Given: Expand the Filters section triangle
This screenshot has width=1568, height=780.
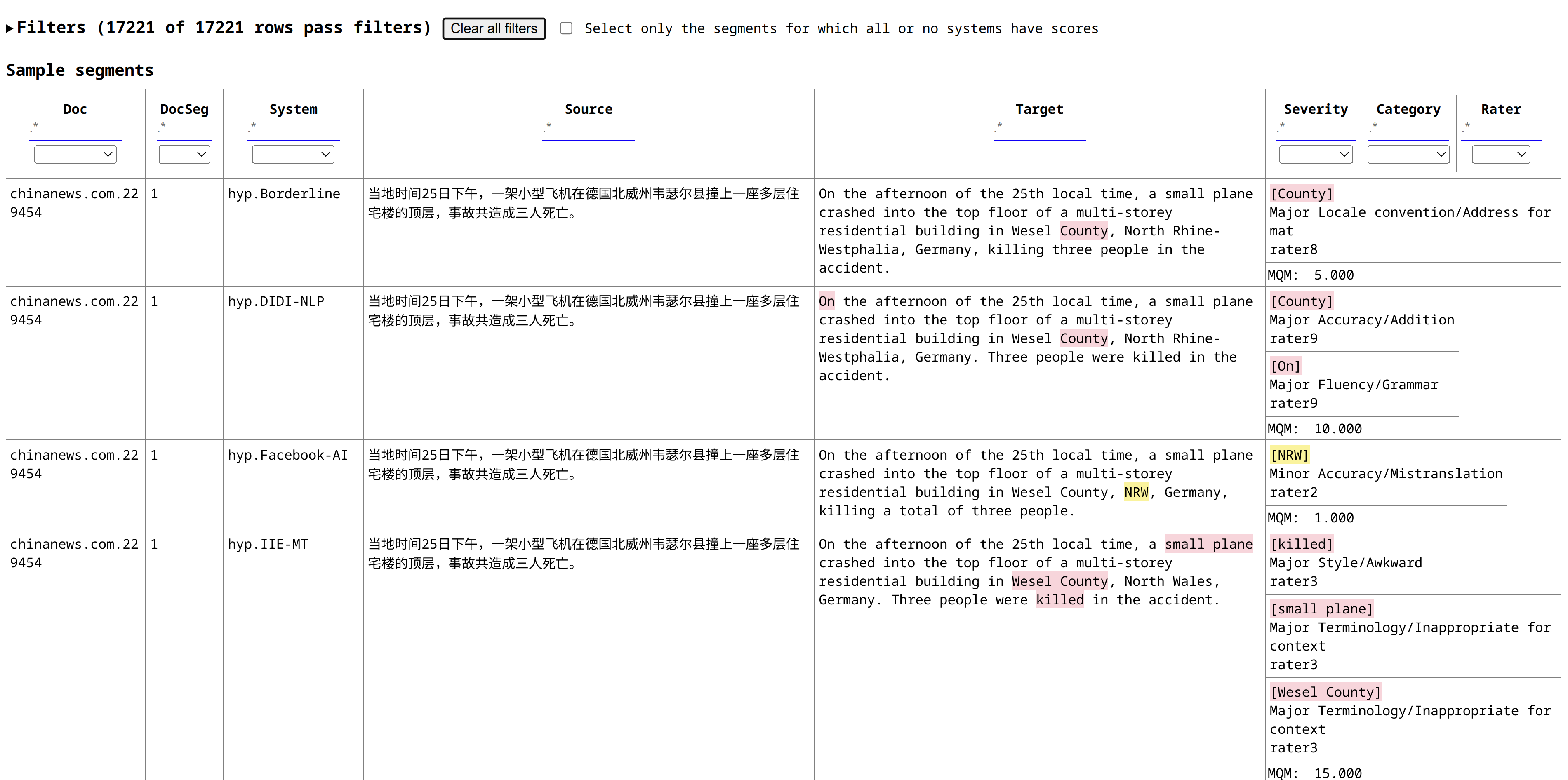Looking at the screenshot, I should coord(10,27).
